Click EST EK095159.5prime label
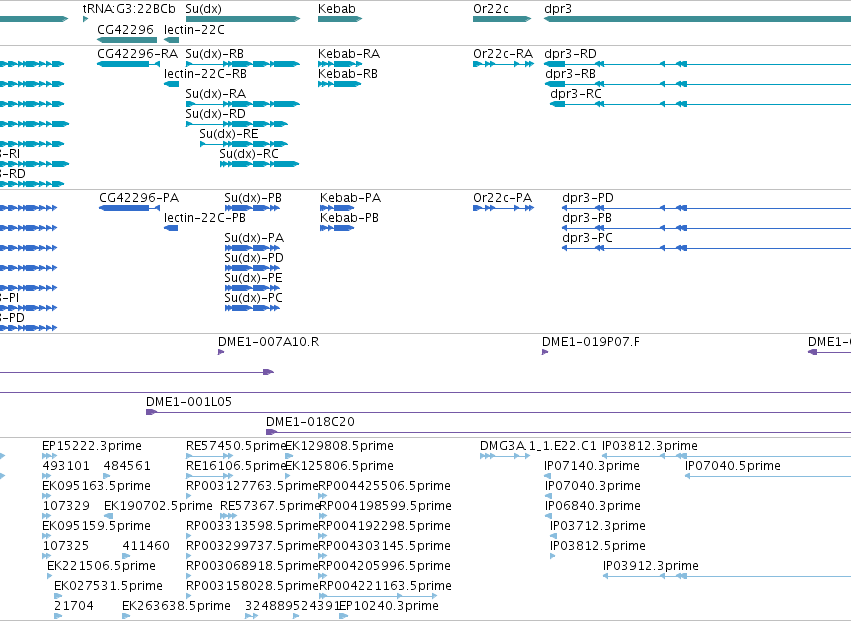851x621 pixels. click(97, 527)
